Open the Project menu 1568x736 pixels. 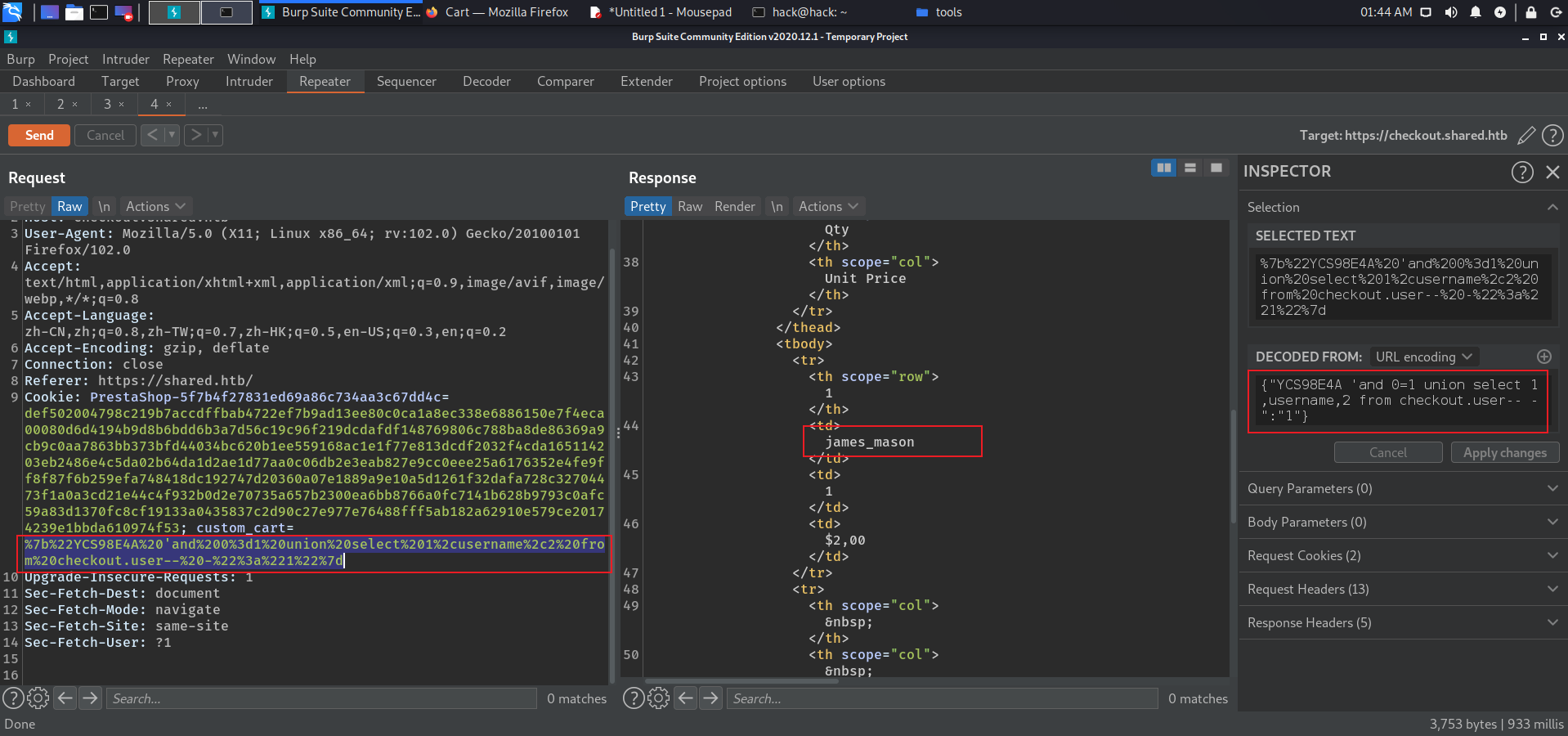coord(68,59)
